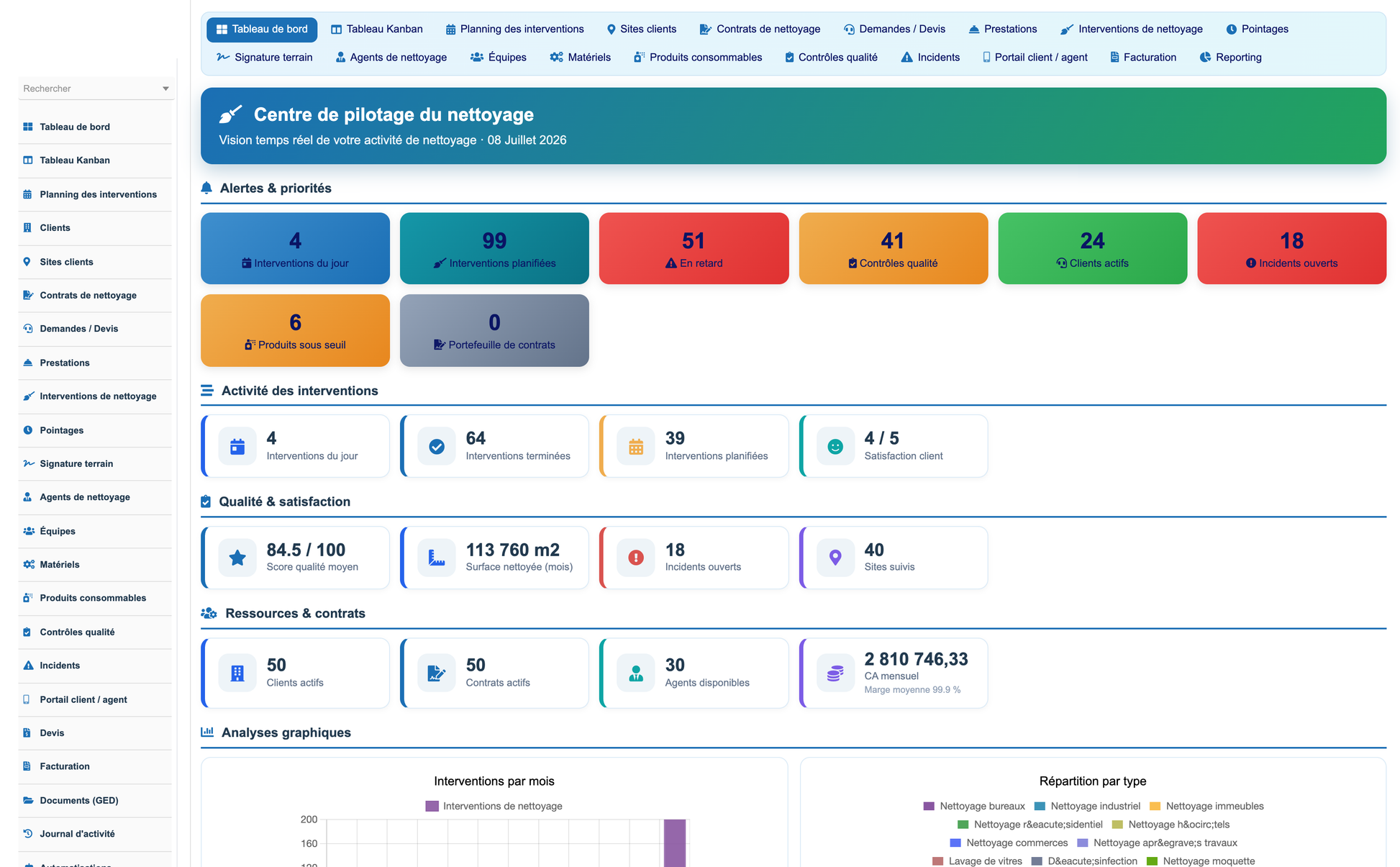
Task: Click the Marge moyenne 99.9 % text
Action: pos(912,689)
